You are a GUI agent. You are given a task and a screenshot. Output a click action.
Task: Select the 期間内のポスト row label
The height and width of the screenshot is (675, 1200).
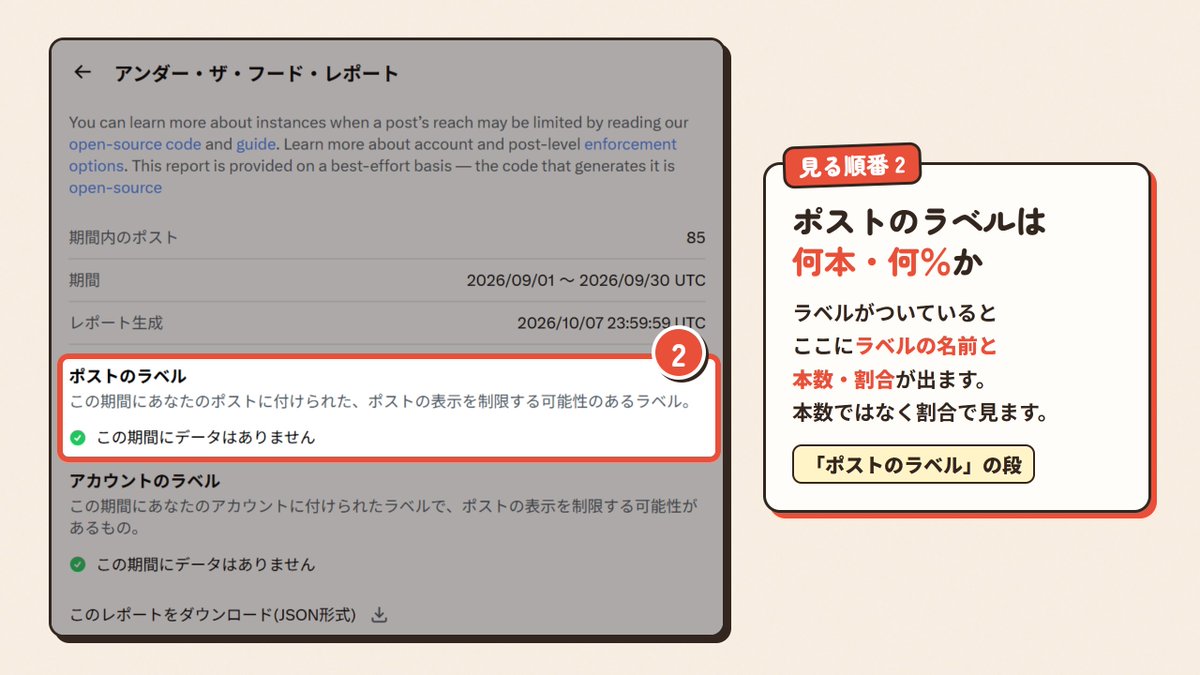(123, 238)
